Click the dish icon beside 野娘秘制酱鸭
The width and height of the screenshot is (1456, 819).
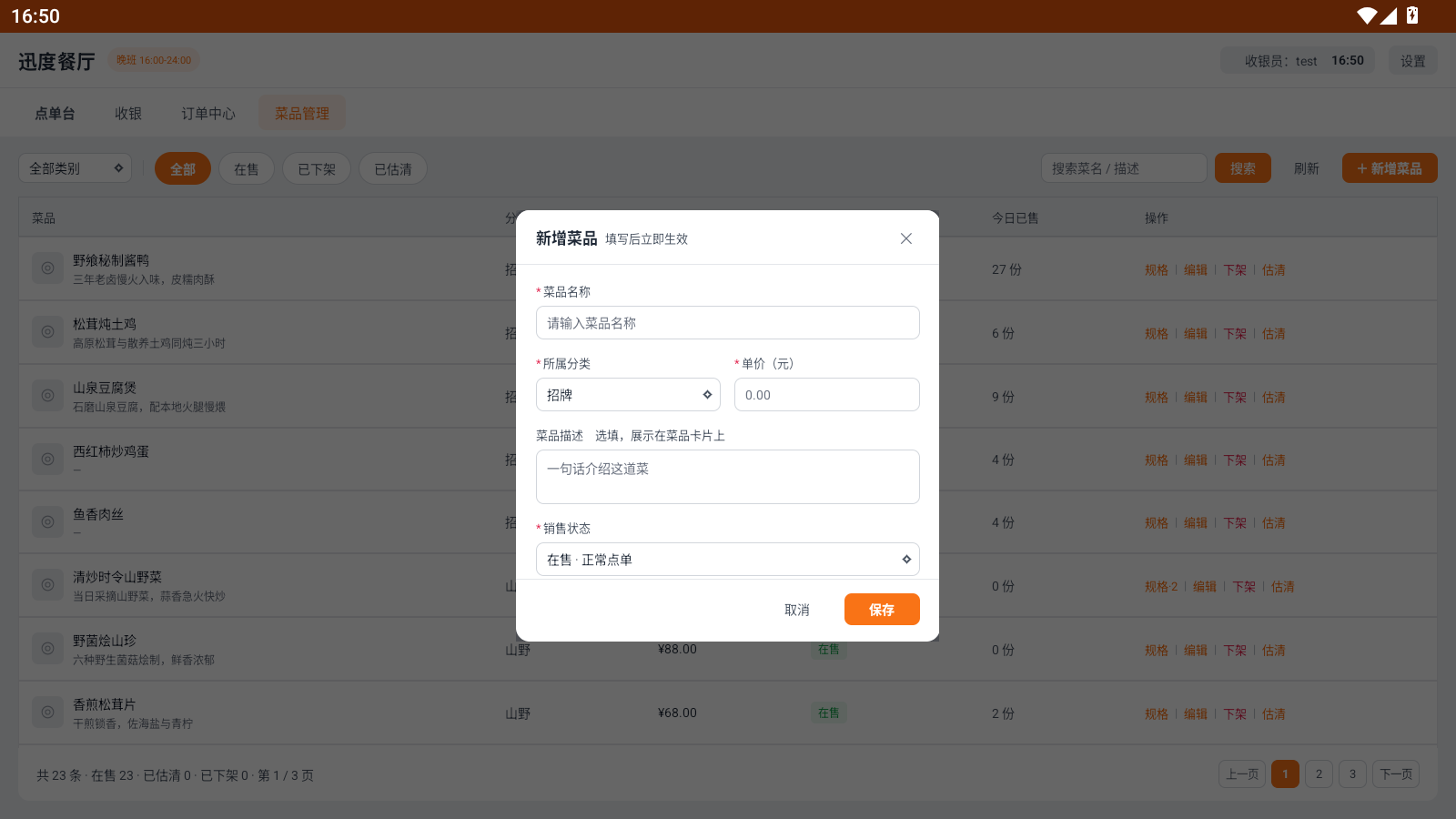coord(47,268)
